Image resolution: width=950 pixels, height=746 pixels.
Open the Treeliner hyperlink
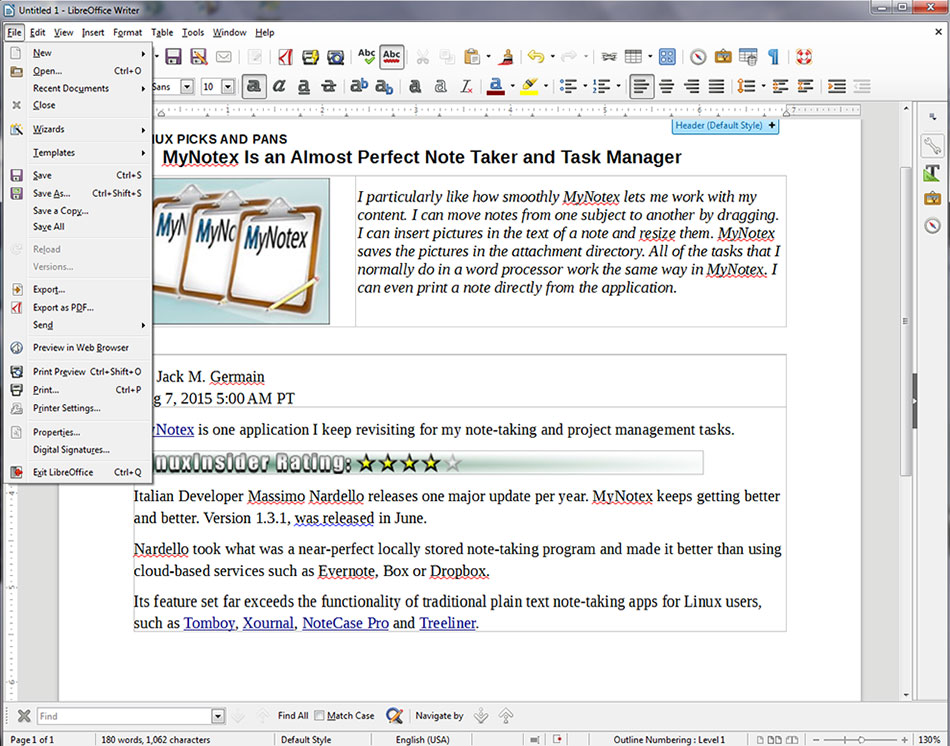coord(448,623)
